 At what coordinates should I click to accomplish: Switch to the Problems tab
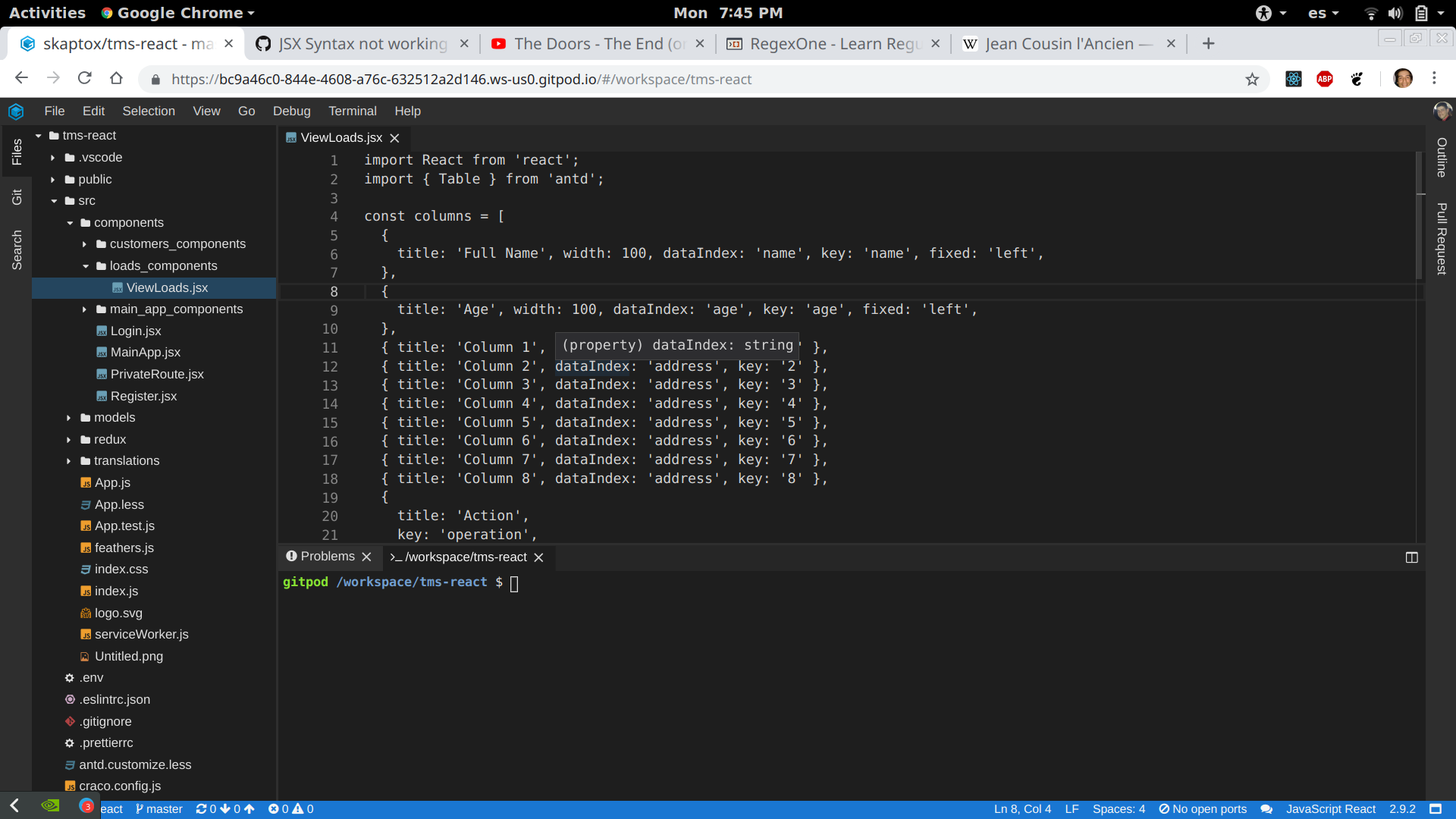click(x=328, y=556)
